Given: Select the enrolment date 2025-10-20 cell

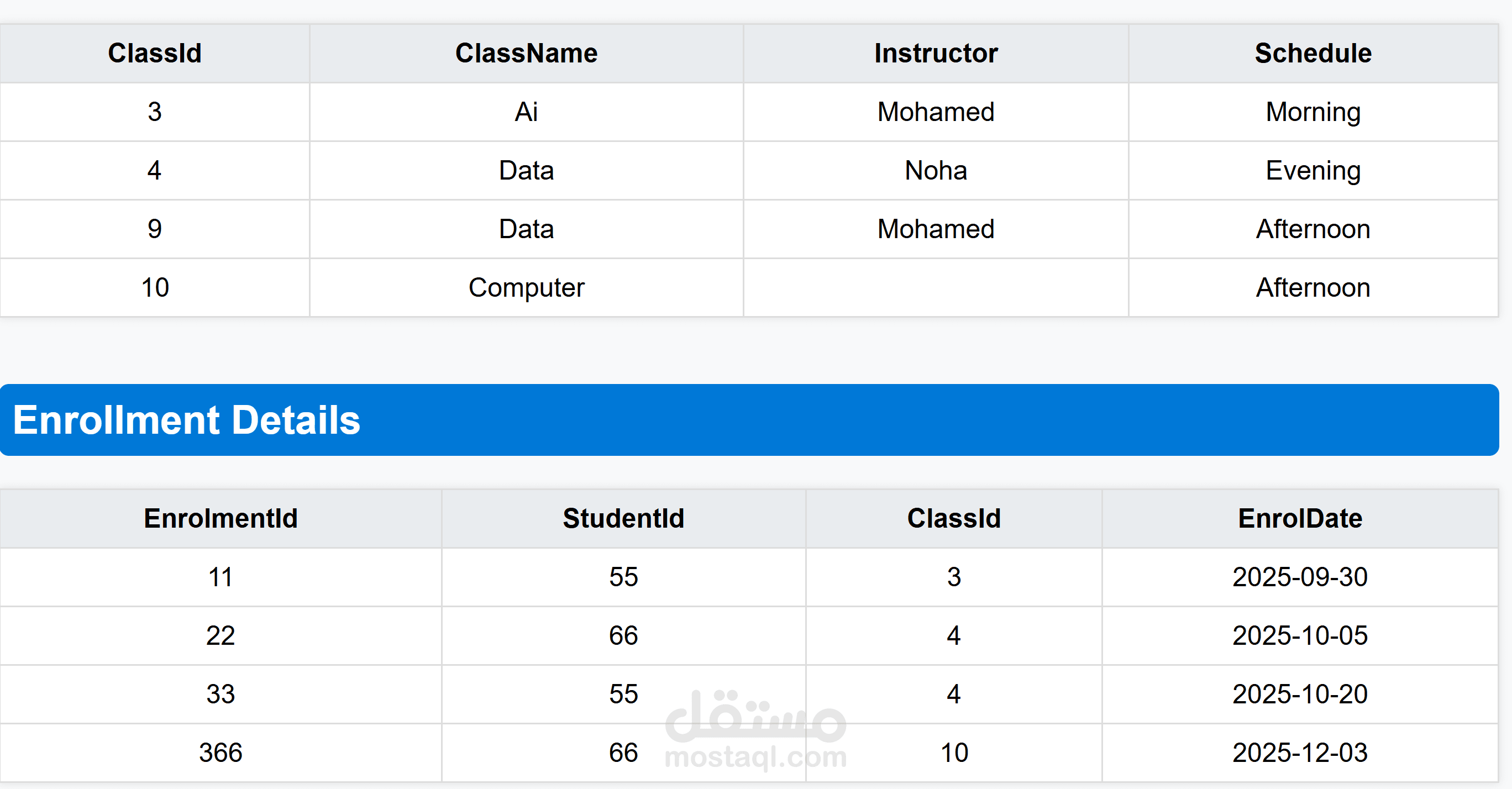Looking at the screenshot, I should pos(1300,694).
